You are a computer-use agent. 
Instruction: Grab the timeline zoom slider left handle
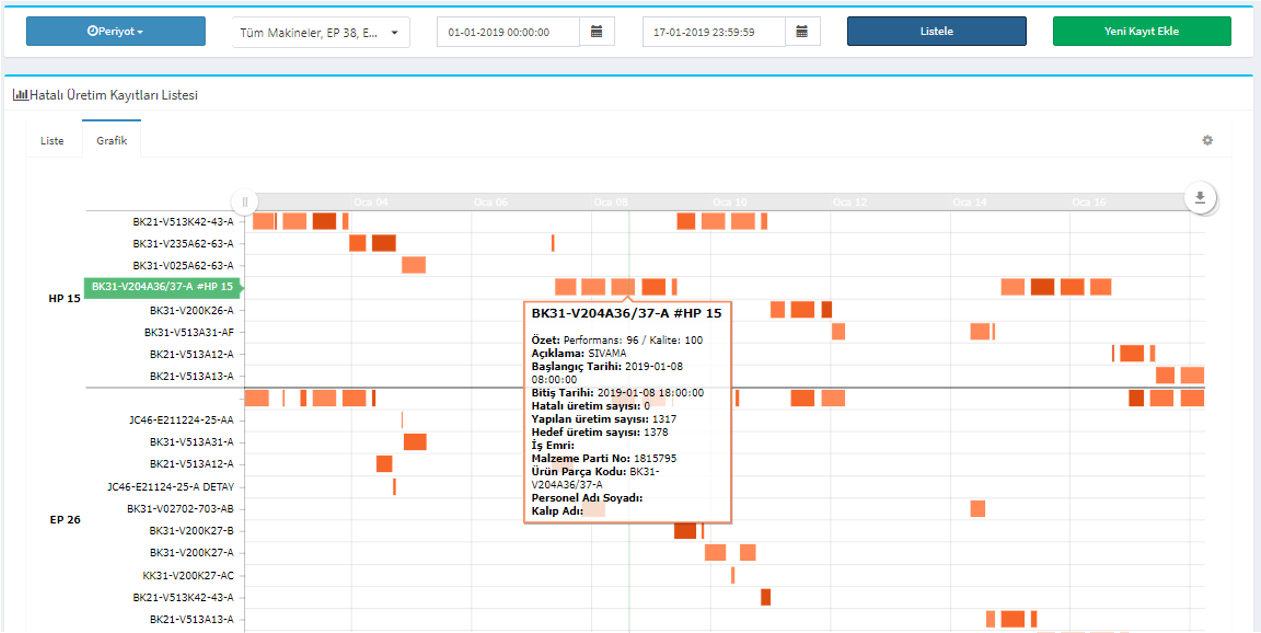coord(245,201)
